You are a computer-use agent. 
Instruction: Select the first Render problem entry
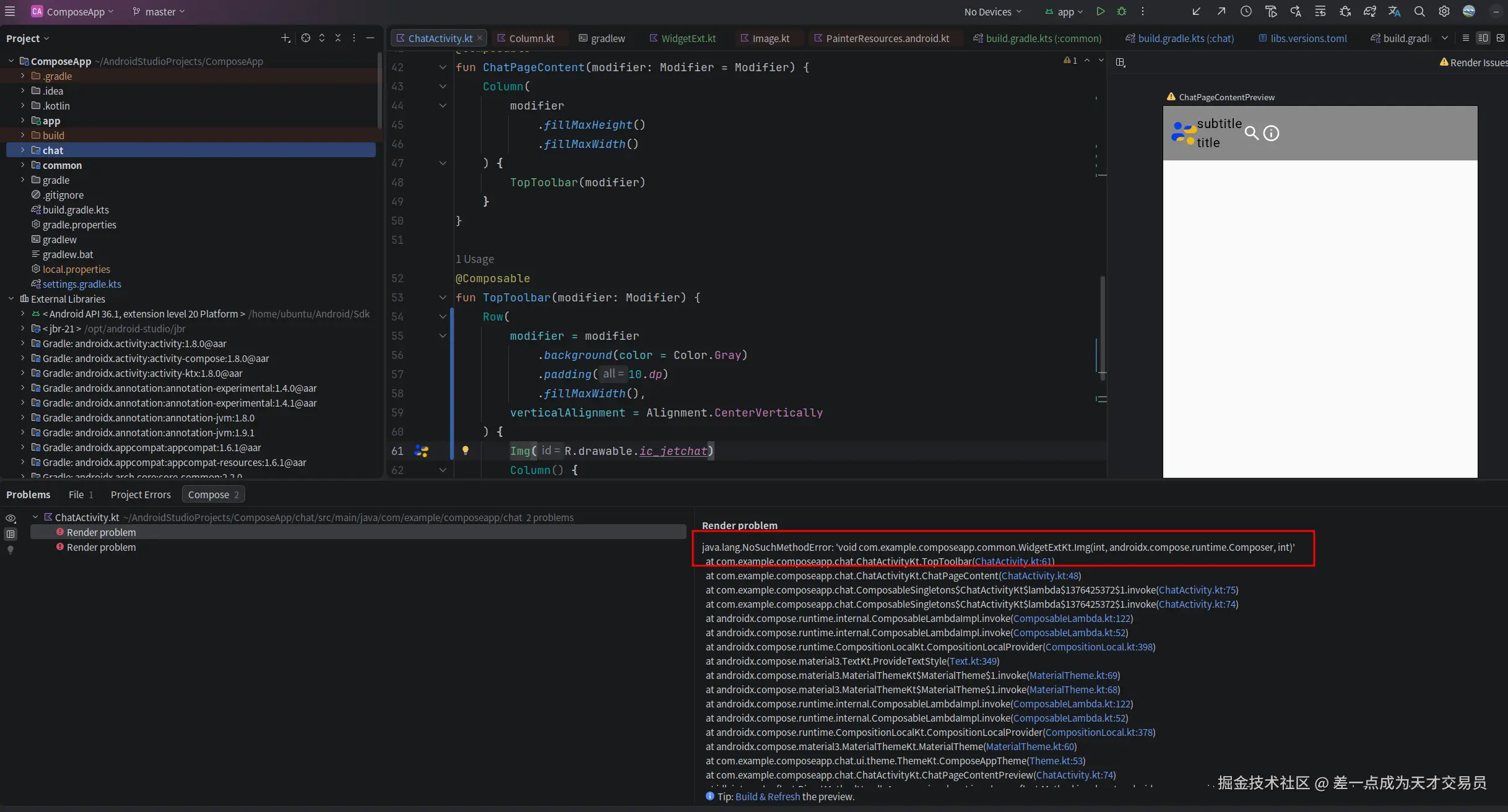tap(101, 532)
